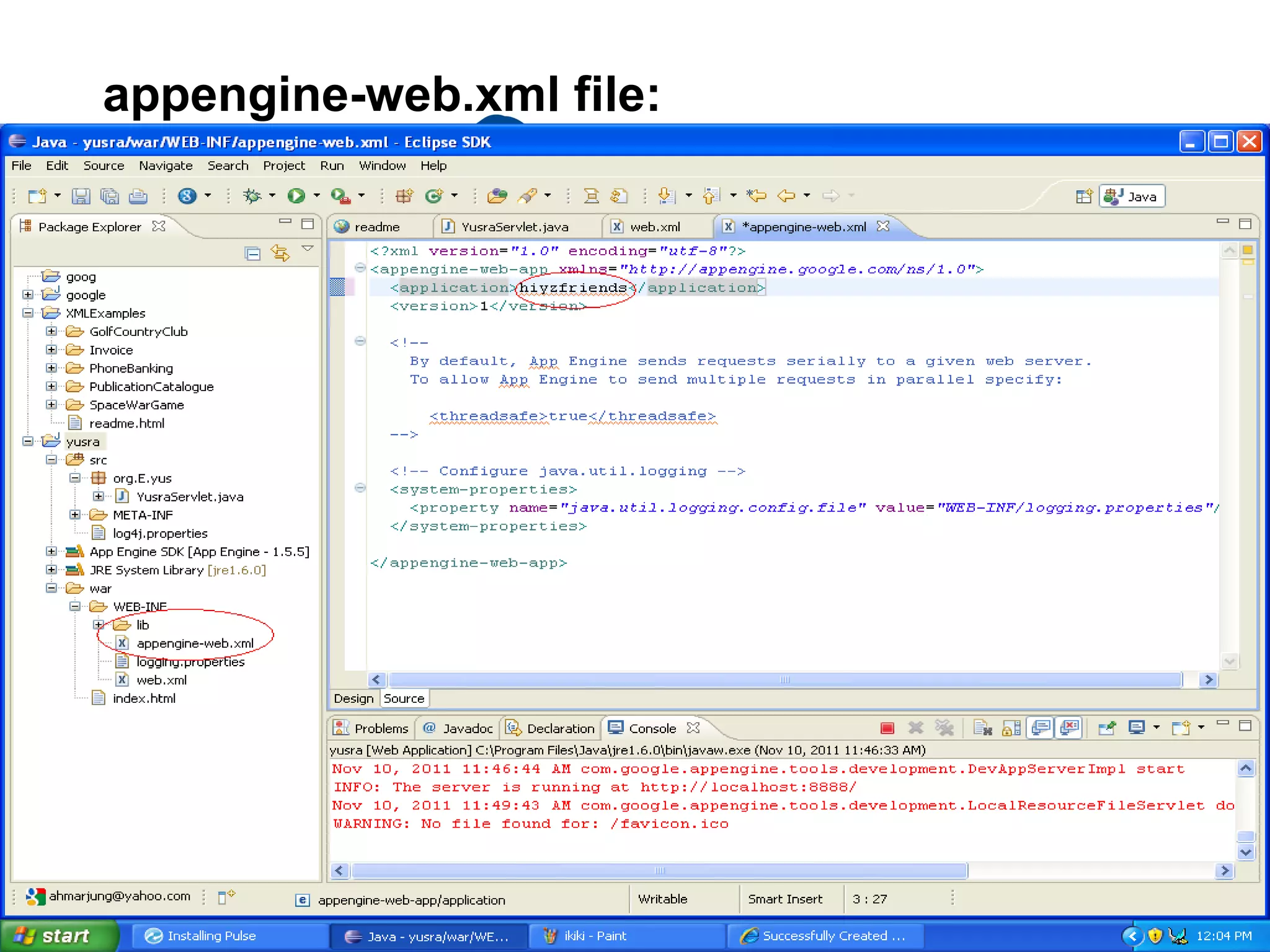Collapse the appengine-web-app element fold marker

(360, 268)
